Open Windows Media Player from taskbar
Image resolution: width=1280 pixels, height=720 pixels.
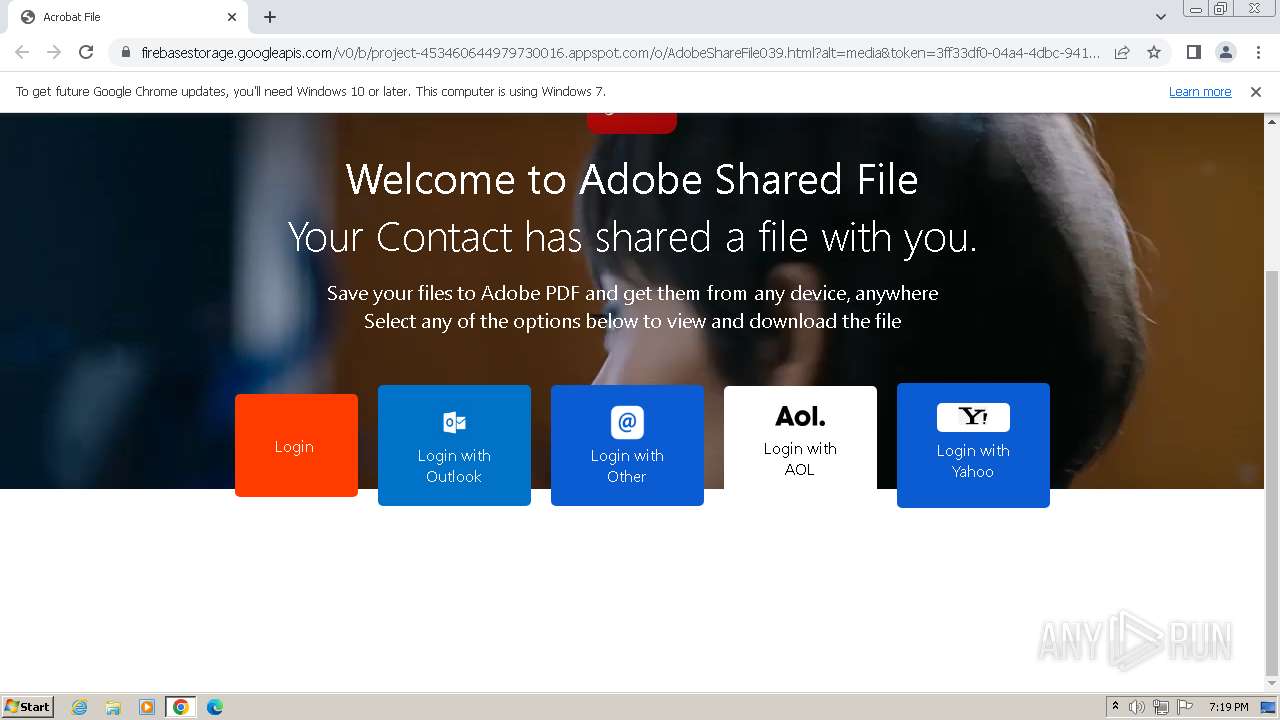(147, 707)
